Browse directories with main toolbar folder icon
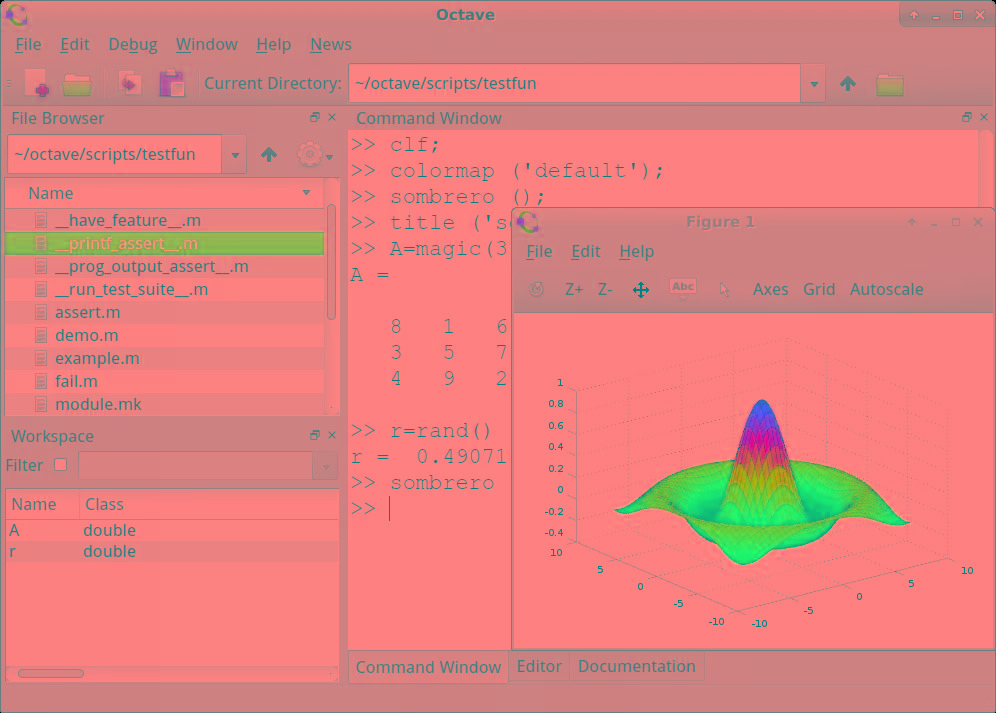996x713 pixels. (889, 84)
